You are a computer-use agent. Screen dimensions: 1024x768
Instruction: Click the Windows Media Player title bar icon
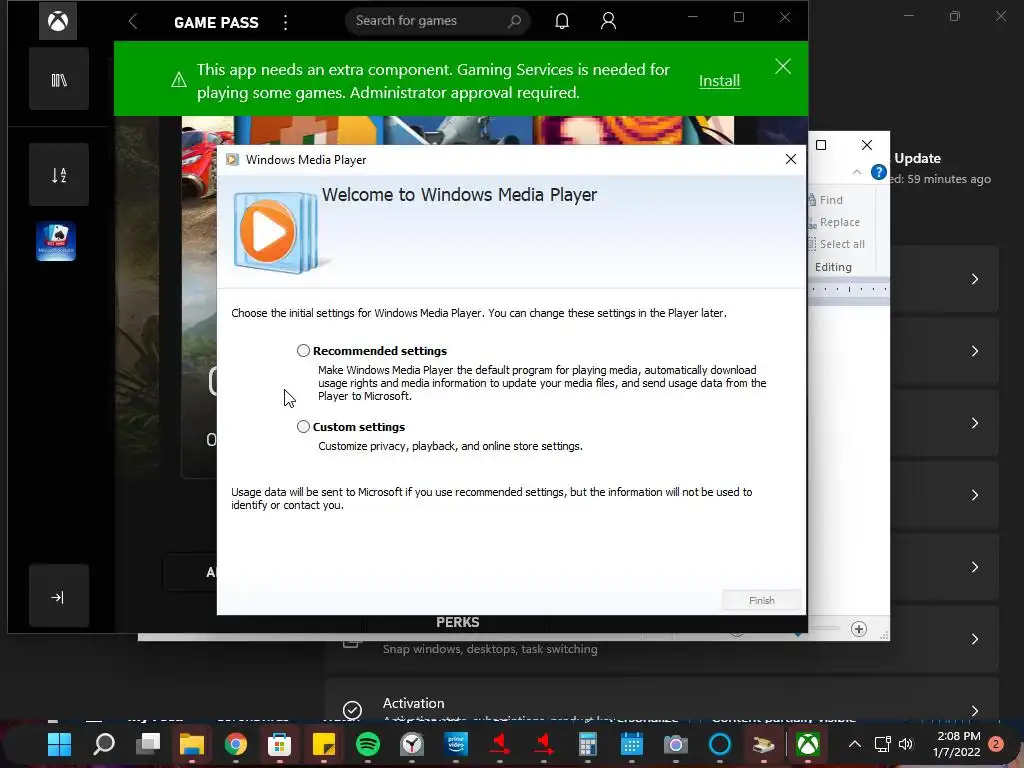click(x=232, y=160)
